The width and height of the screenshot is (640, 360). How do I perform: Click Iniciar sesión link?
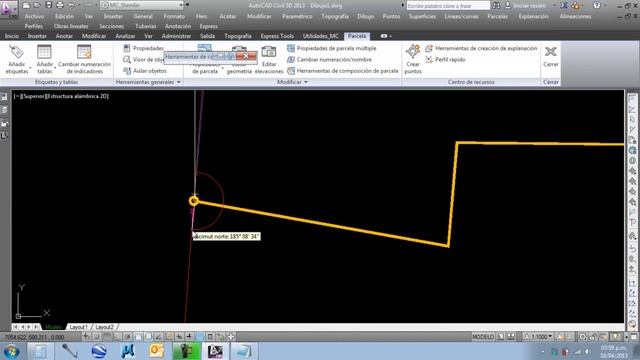click(x=529, y=6)
